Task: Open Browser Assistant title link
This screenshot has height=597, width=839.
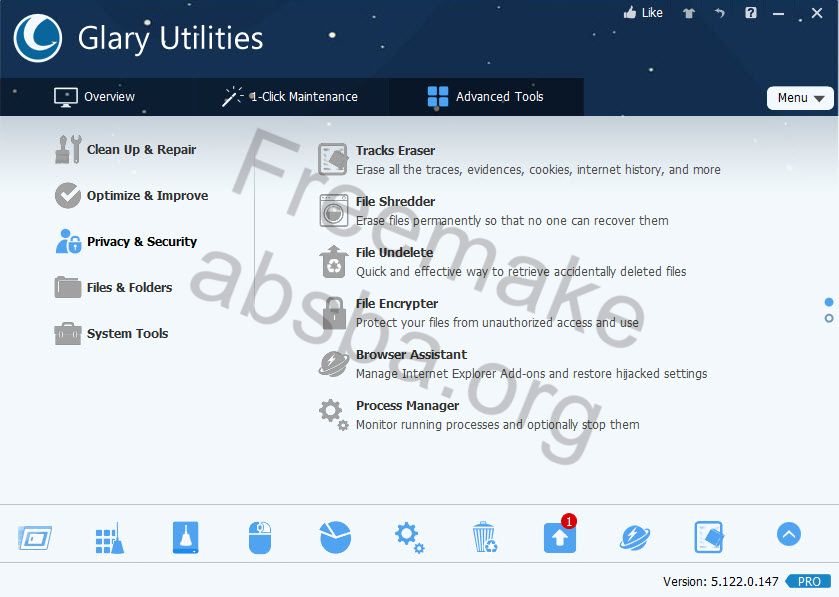Action: tap(411, 354)
